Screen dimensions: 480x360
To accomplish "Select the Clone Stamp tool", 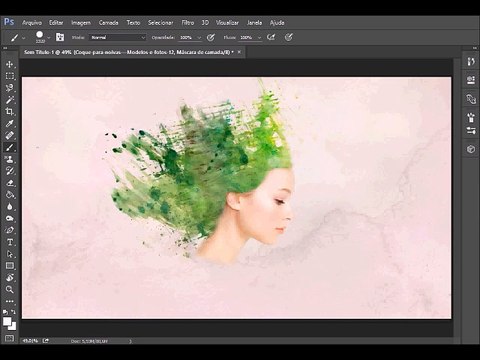I will click(x=9, y=159).
